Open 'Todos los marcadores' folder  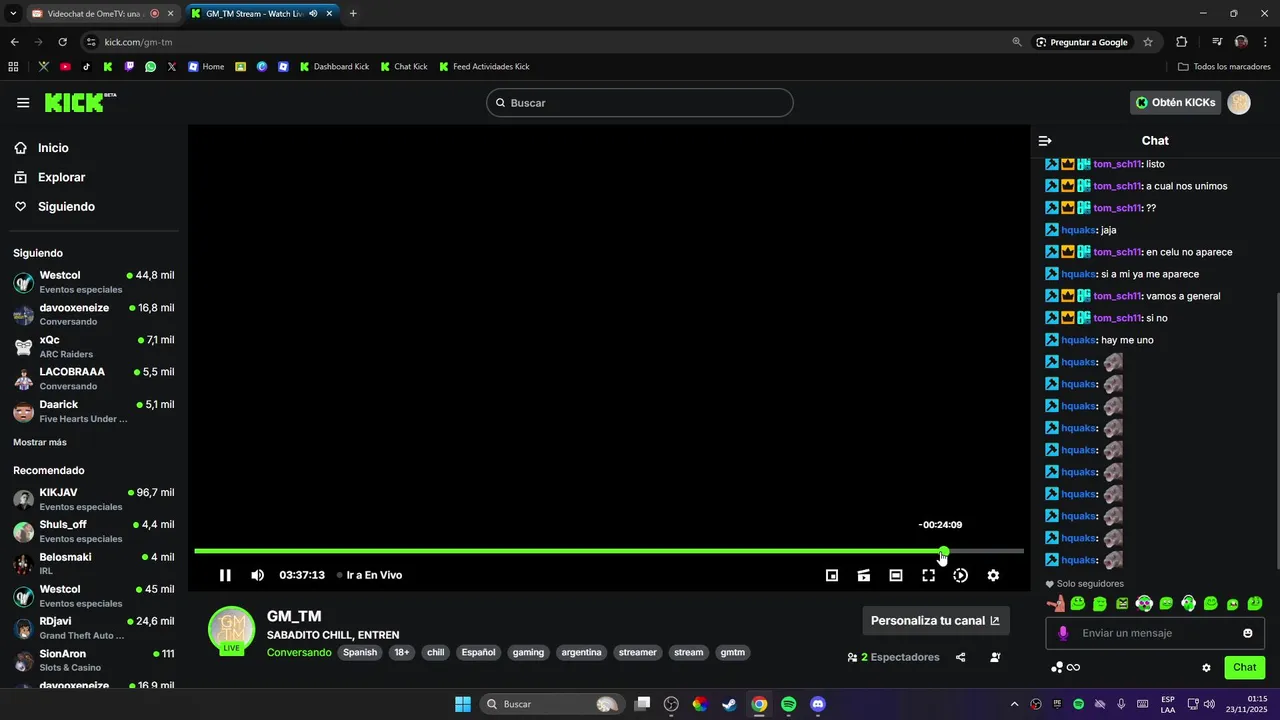point(1224,67)
